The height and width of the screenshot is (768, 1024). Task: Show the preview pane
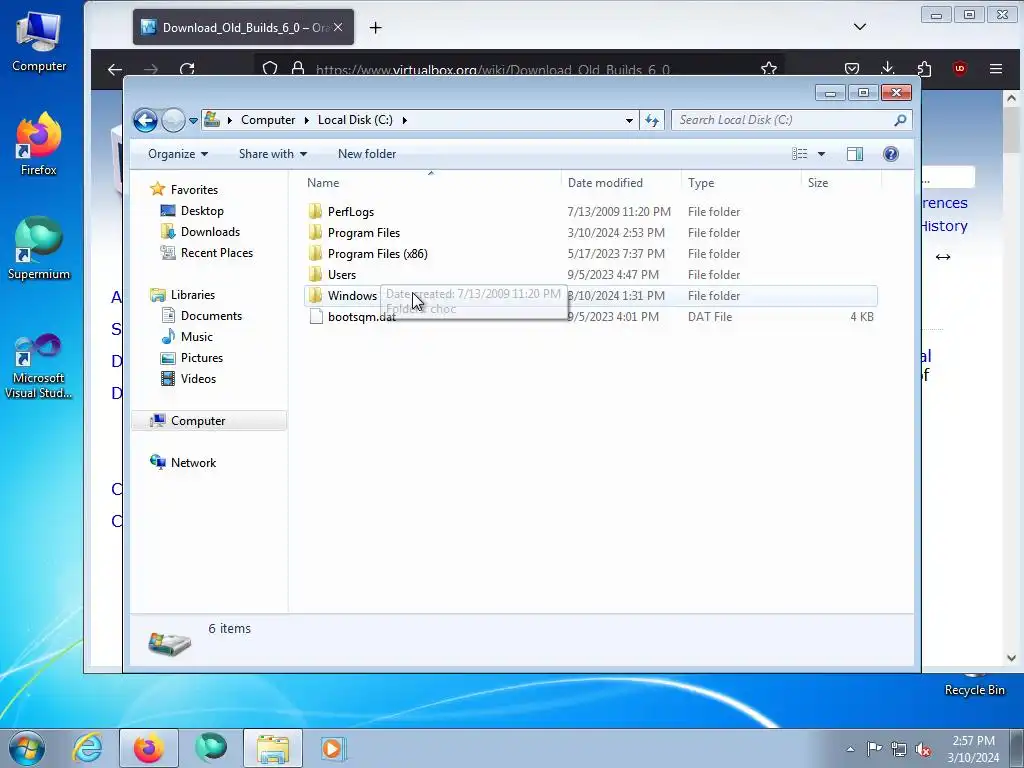click(855, 154)
